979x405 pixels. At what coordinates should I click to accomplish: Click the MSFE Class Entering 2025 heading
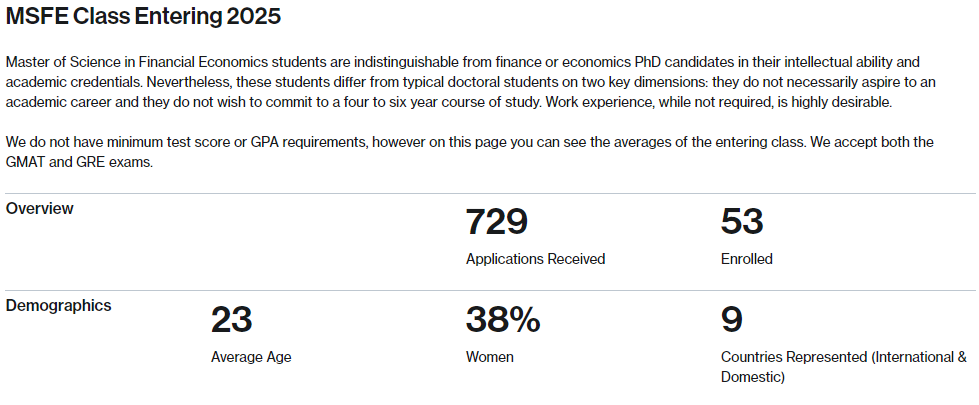[143, 17]
